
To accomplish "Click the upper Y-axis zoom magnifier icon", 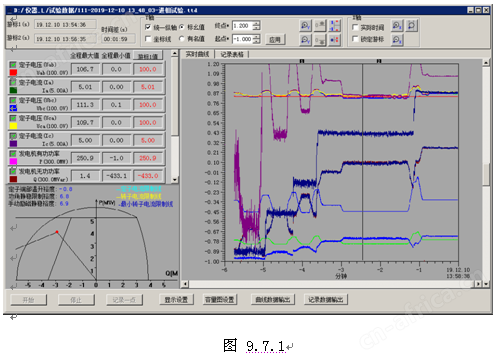I will pos(306,26).
